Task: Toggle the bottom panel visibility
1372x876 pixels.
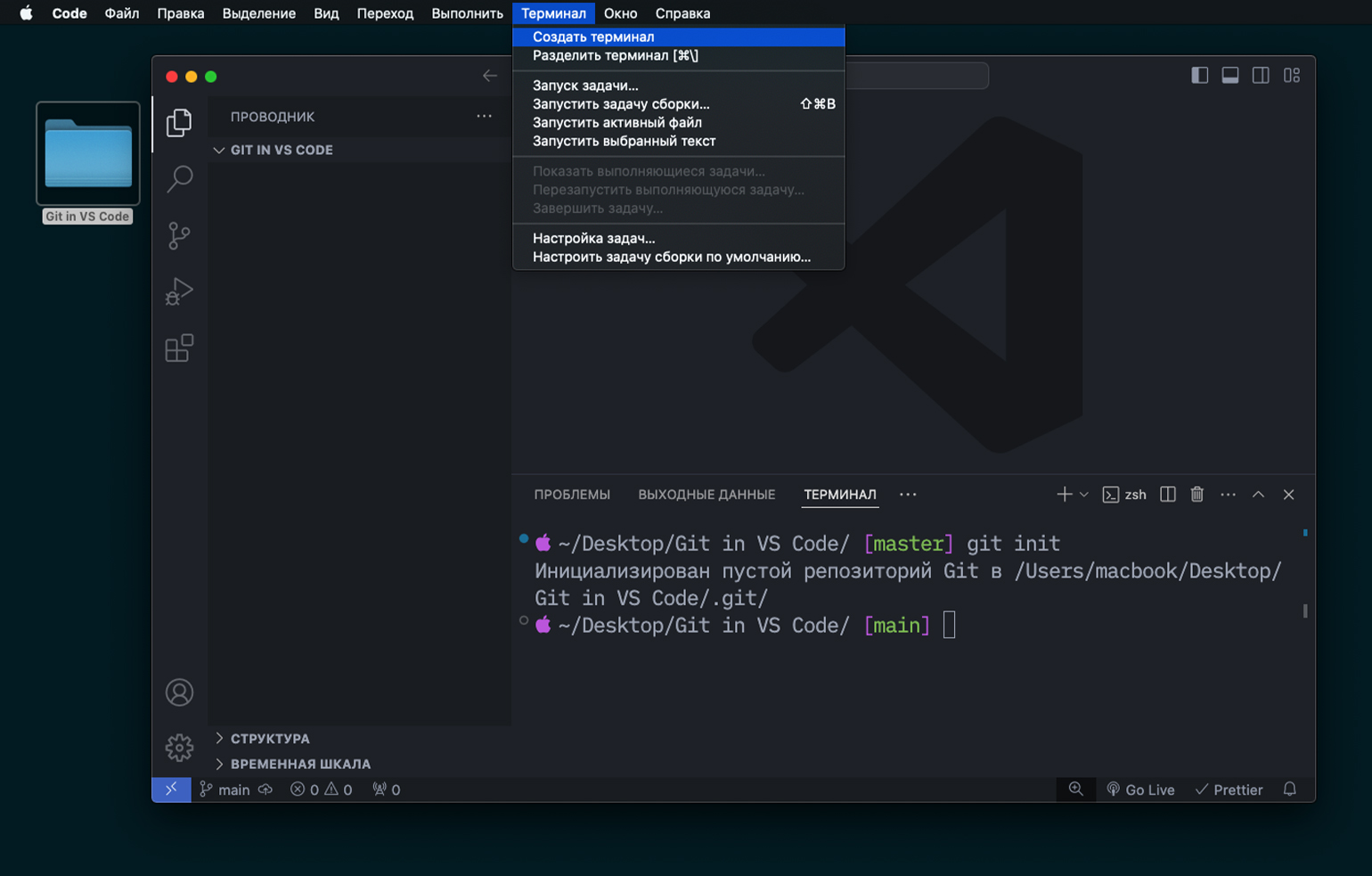Action: [x=1230, y=76]
